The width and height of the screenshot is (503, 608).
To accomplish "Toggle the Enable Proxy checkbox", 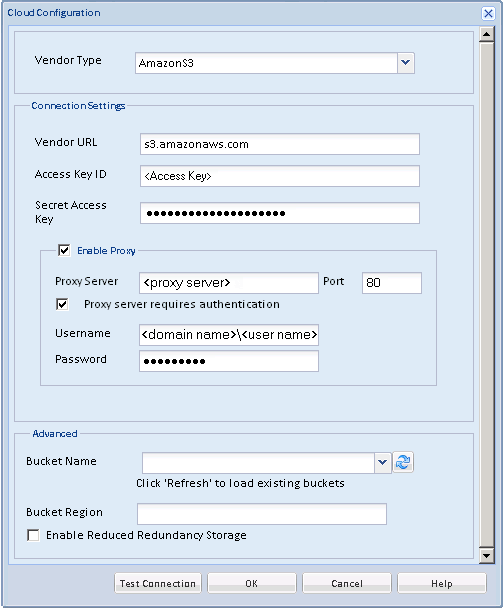I will [64, 250].
